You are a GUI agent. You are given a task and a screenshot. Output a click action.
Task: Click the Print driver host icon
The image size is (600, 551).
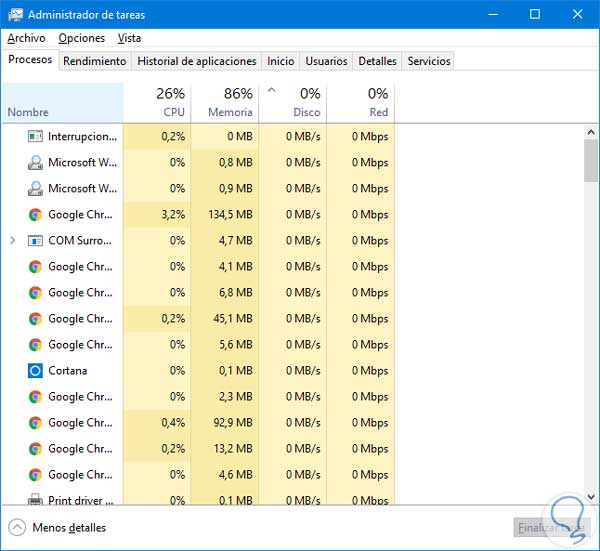click(x=35, y=500)
